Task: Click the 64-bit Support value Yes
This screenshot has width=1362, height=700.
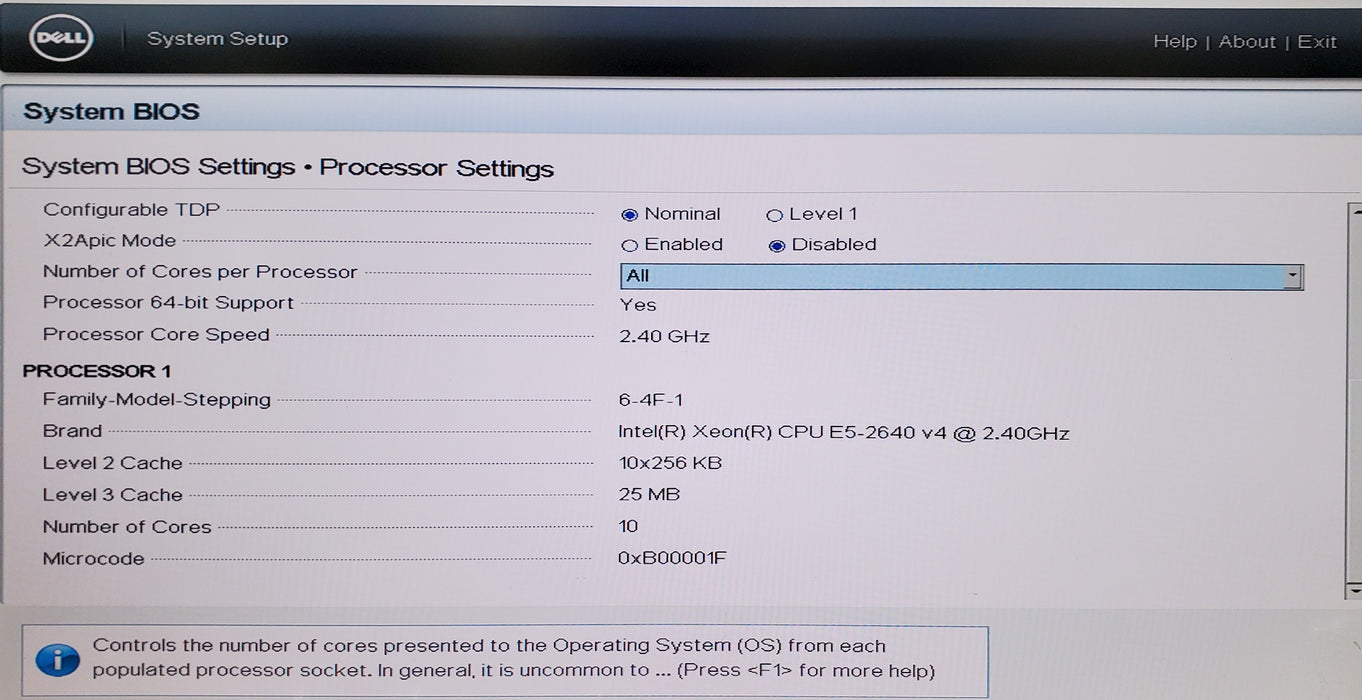Action: 638,305
